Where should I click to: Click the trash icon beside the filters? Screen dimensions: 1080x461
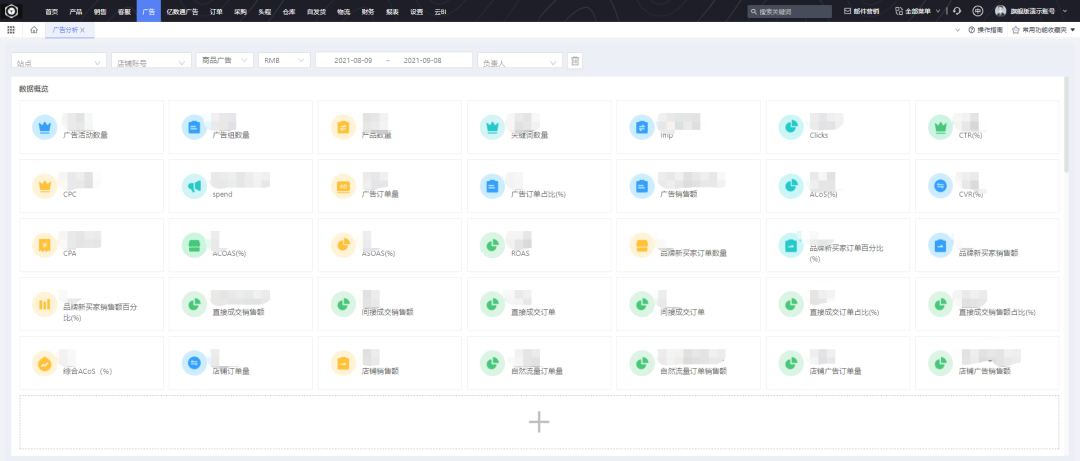coord(575,61)
